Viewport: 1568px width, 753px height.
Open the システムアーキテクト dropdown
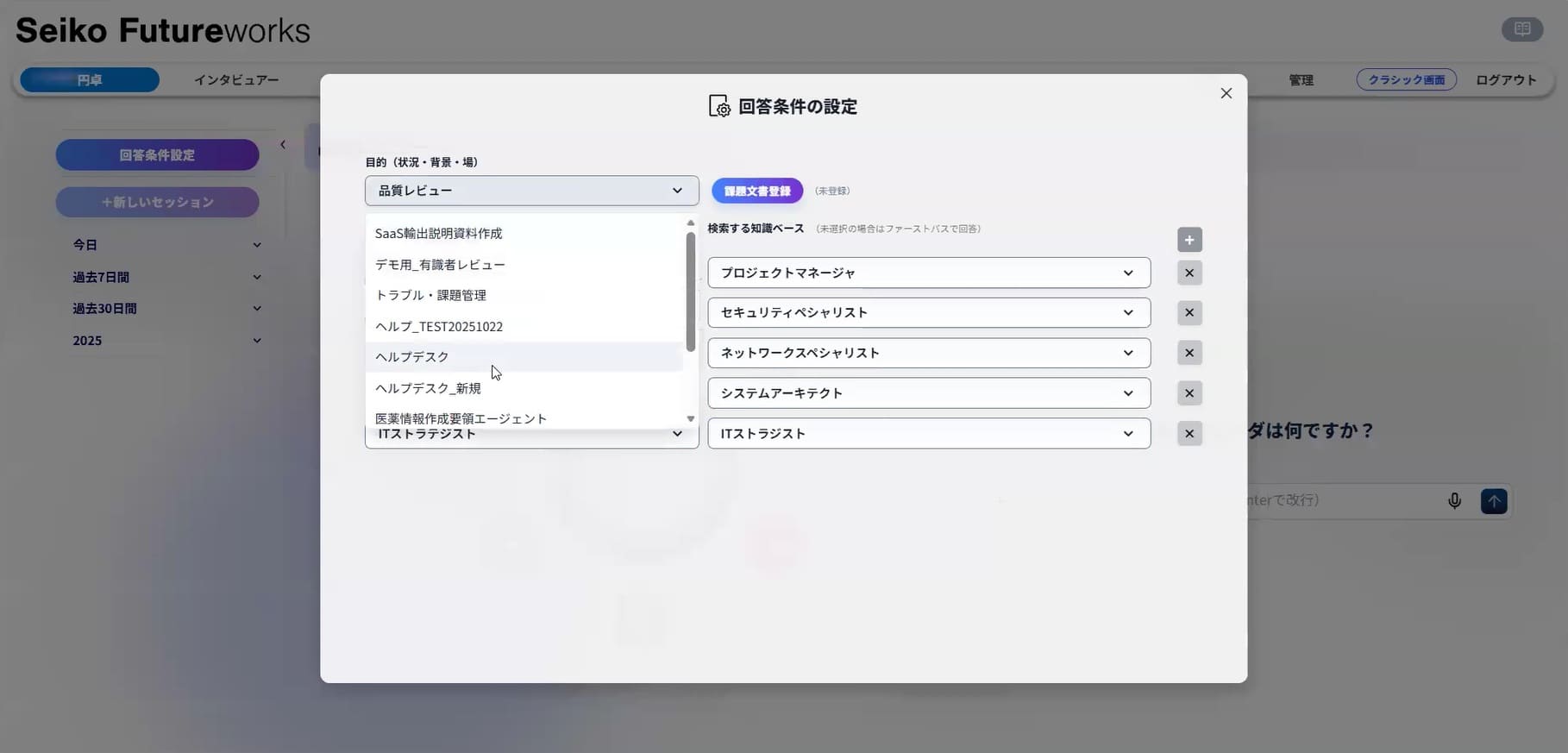(928, 393)
